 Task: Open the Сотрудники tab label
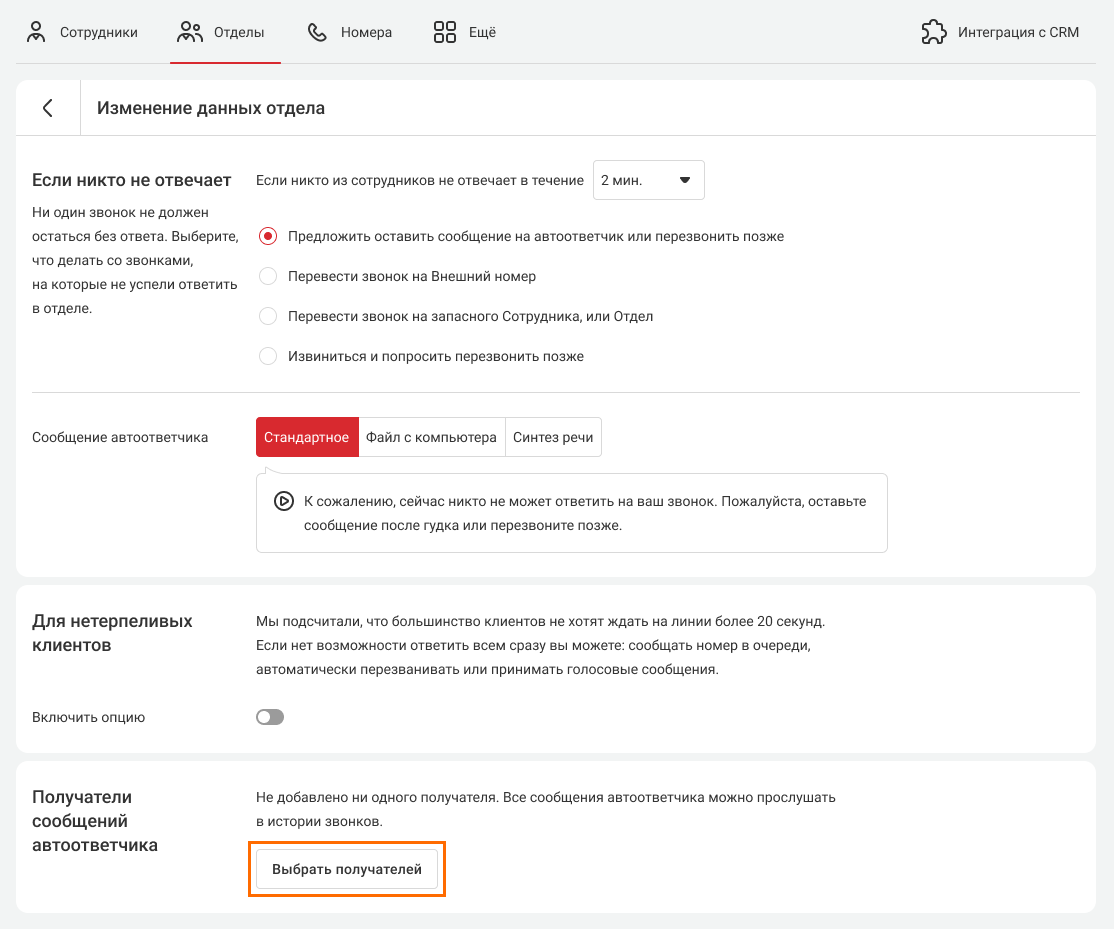[98, 32]
